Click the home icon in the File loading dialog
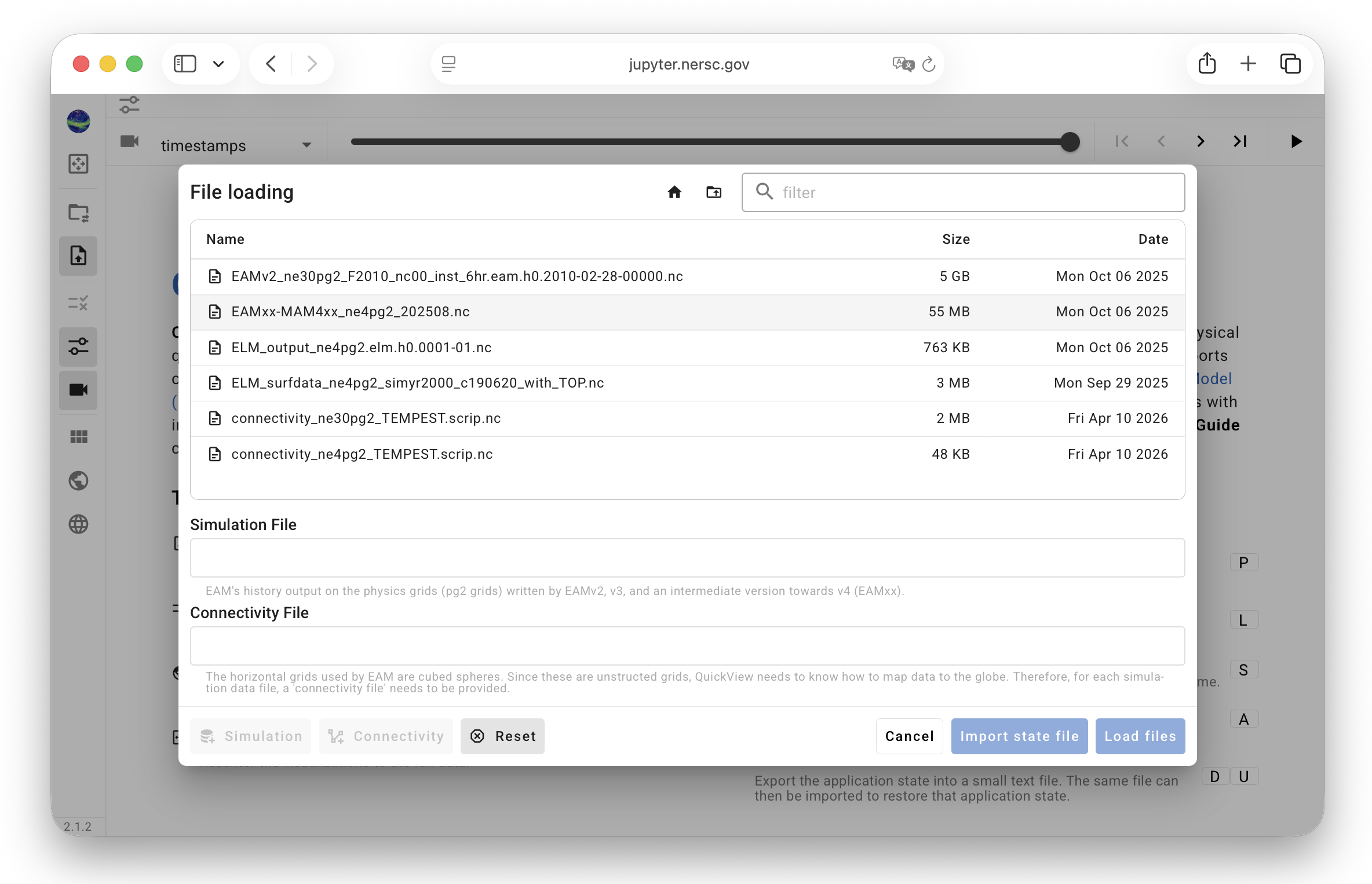 pyautogui.click(x=674, y=192)
